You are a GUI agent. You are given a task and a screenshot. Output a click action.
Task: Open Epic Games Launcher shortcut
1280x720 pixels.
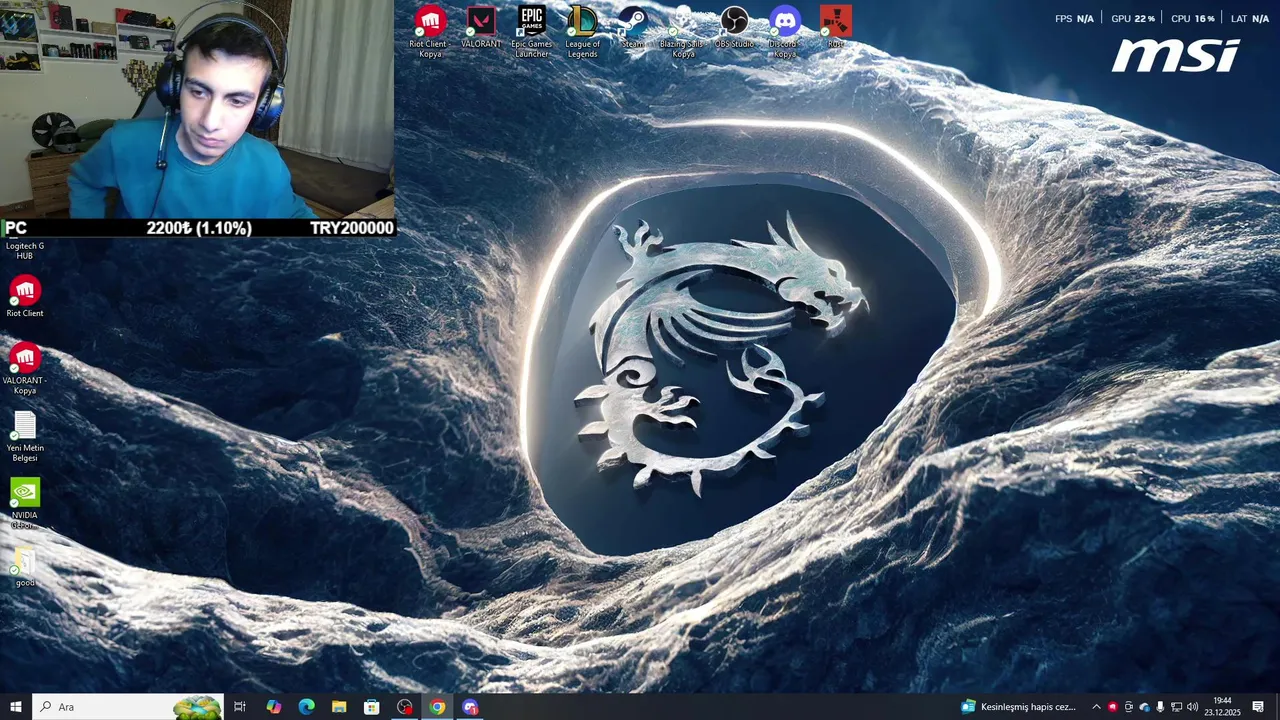tap(532, 32)
